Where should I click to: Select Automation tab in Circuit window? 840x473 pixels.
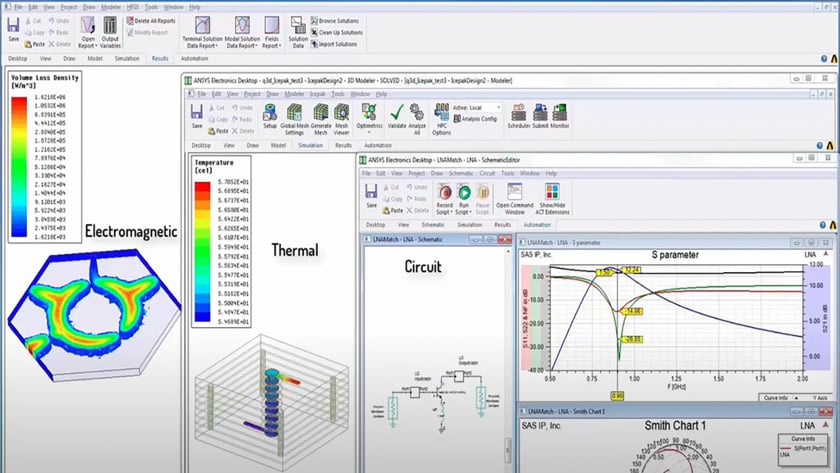[x=537, y=225]
